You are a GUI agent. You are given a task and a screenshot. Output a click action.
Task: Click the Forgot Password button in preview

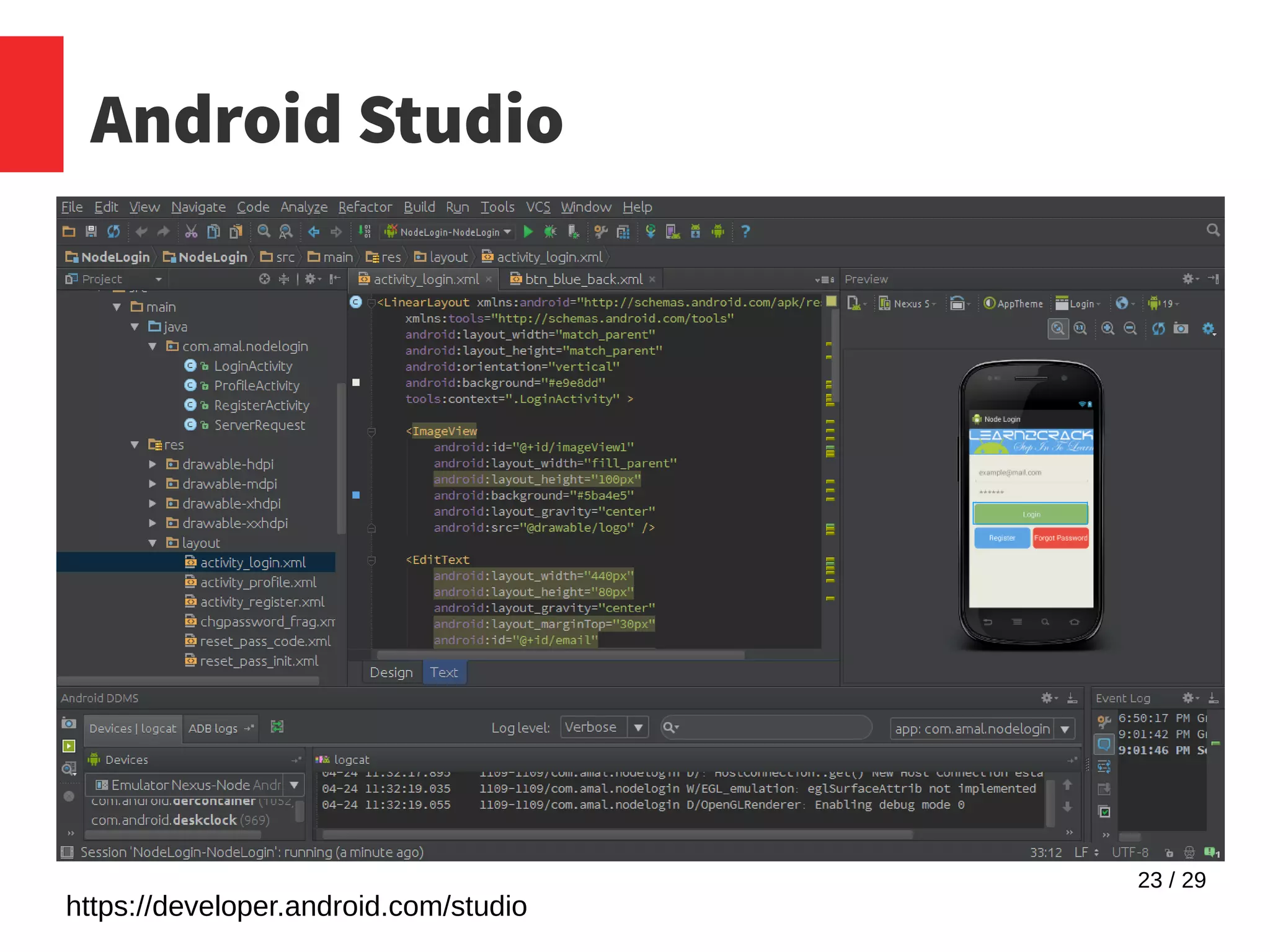click(x=1060, y=538)
